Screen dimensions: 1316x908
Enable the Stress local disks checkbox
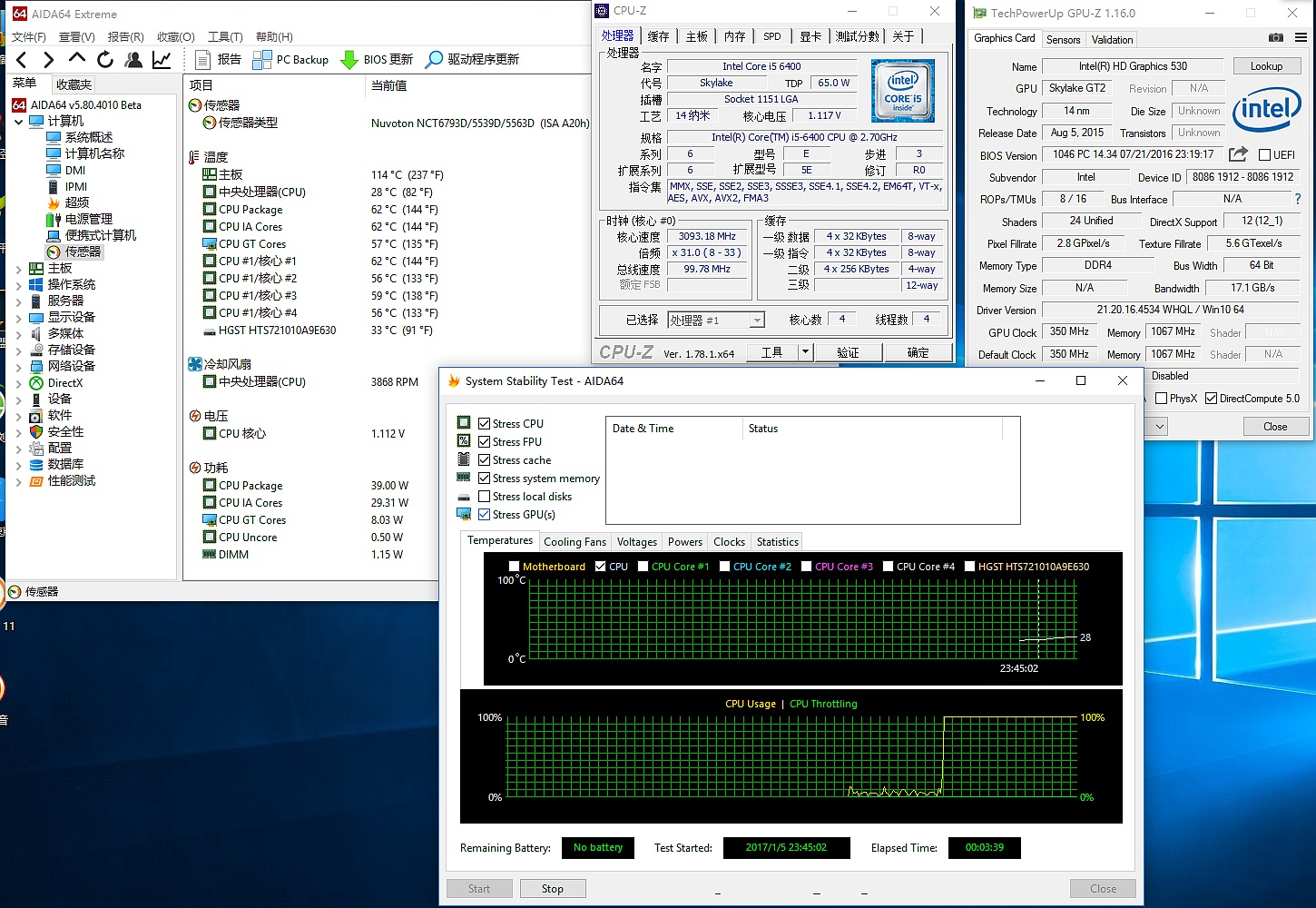[x=485, y=497]
